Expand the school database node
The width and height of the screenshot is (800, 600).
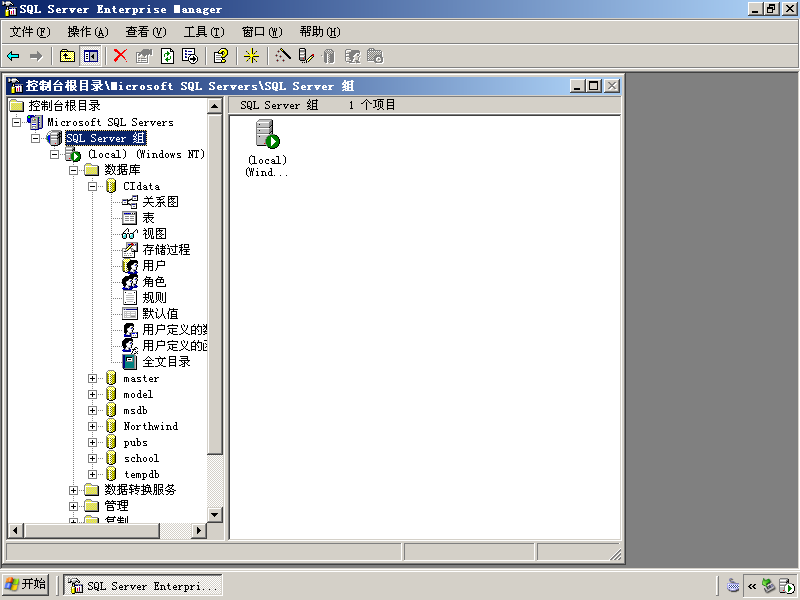(x=92, y=458)
